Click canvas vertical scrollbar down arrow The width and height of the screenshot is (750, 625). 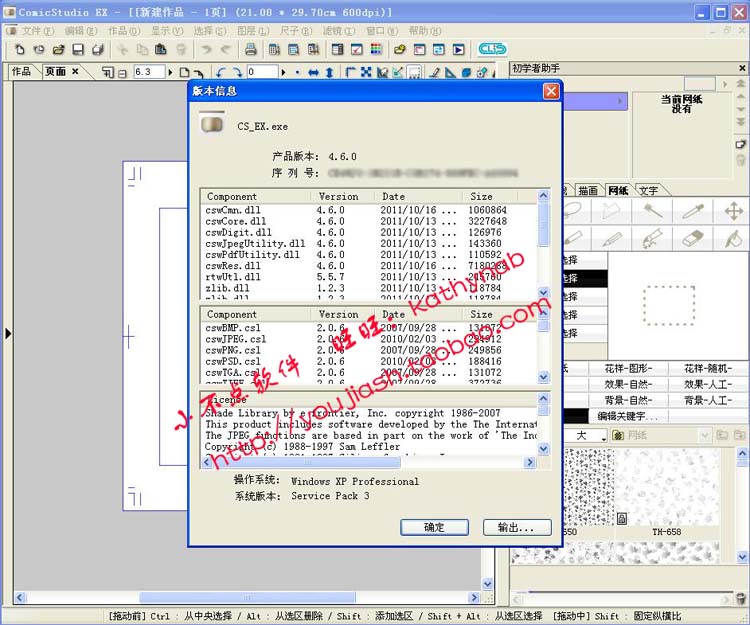[x=487, y=584]
